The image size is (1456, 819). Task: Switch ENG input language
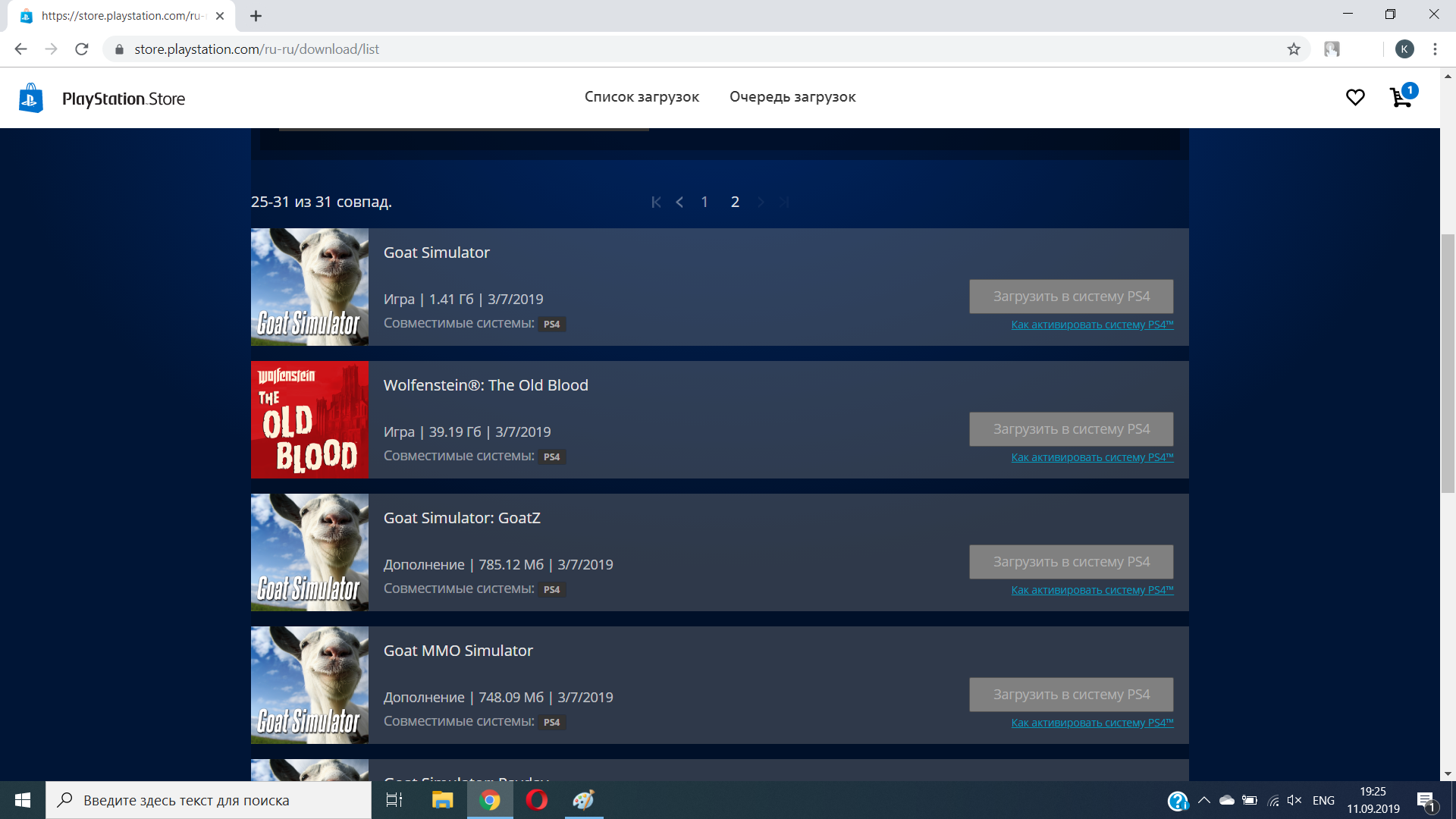click(x=1324, y=800)
